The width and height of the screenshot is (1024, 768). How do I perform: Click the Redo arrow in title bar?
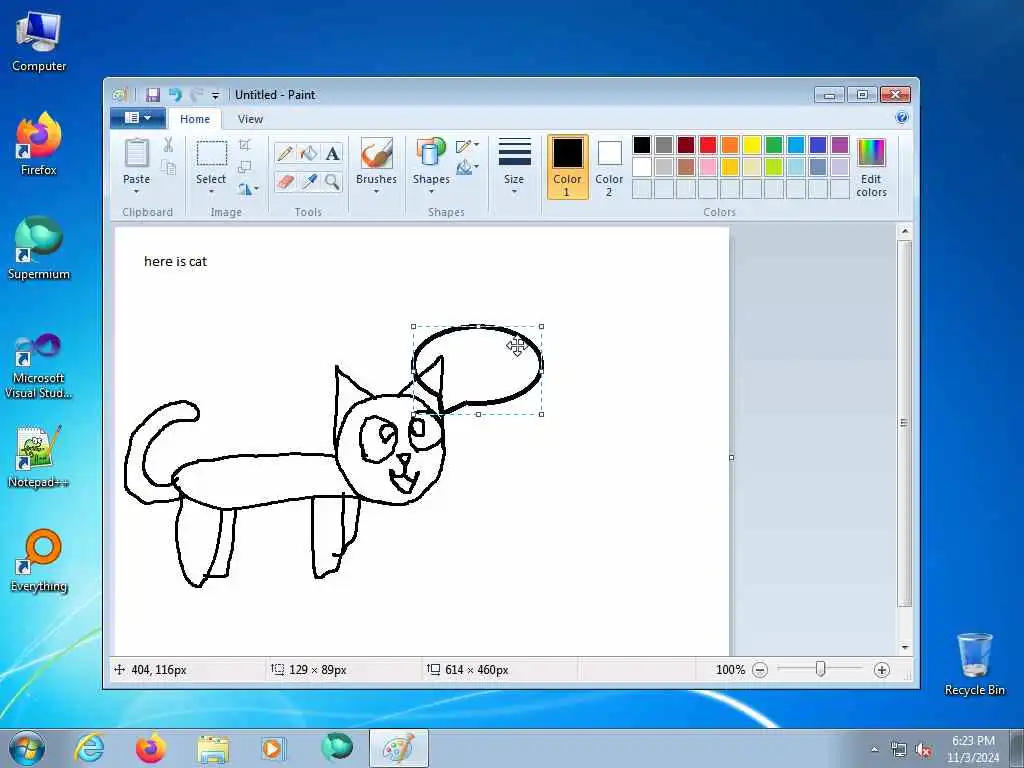click(x=196, y=95)
